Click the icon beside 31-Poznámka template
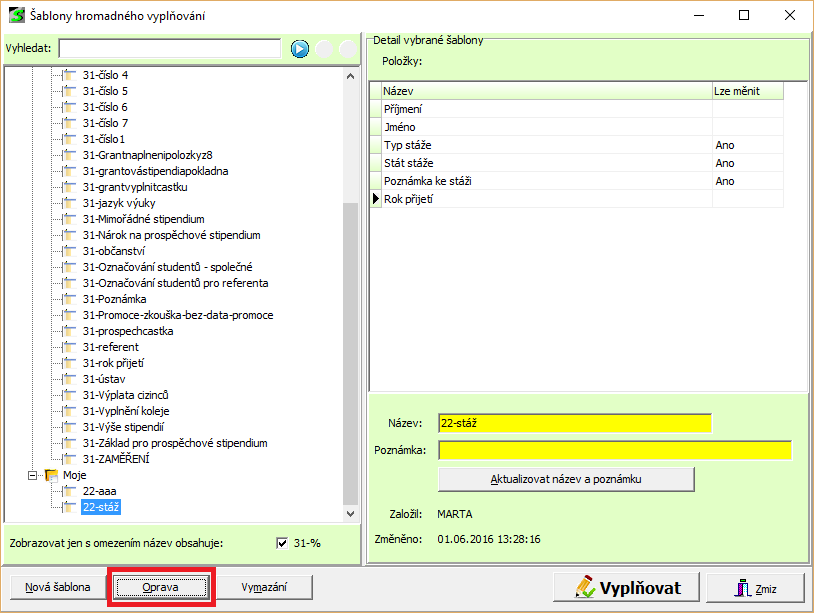 coord(69,299)
